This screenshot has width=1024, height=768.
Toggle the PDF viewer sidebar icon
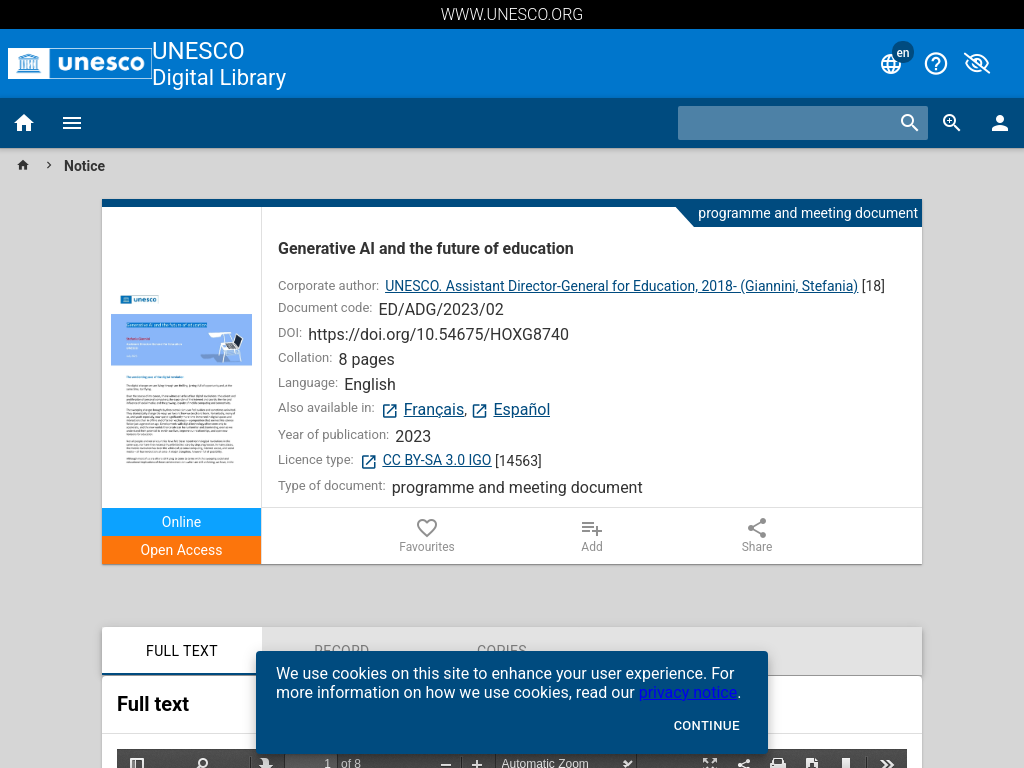click(x=136, y=763)
